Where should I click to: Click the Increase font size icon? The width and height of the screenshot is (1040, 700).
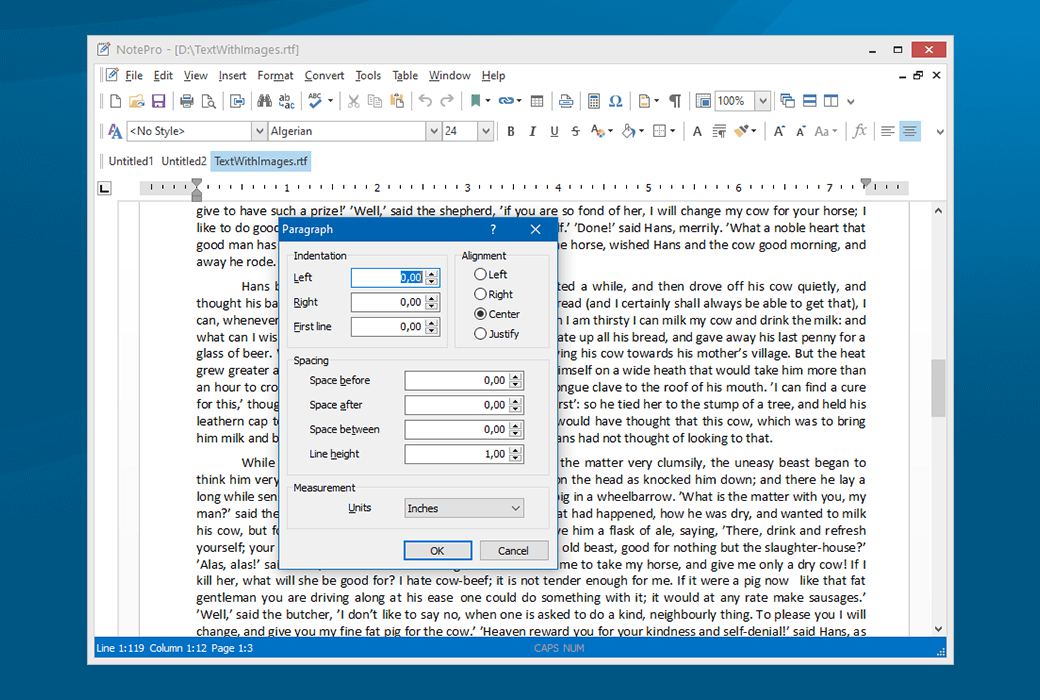tap(779, 131)
